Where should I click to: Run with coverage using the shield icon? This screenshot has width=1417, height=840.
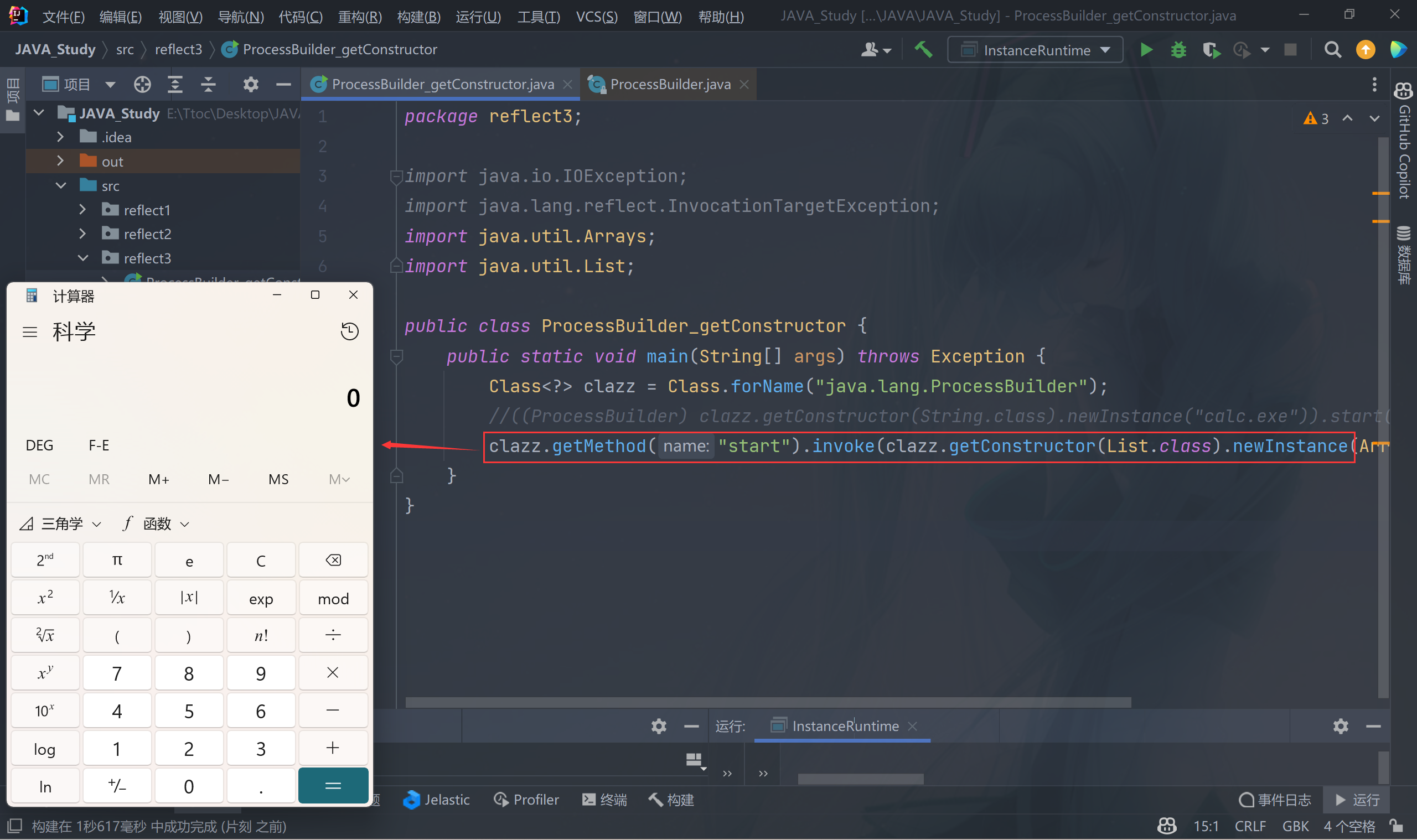pyautogui.click(x=1211, y=50)
